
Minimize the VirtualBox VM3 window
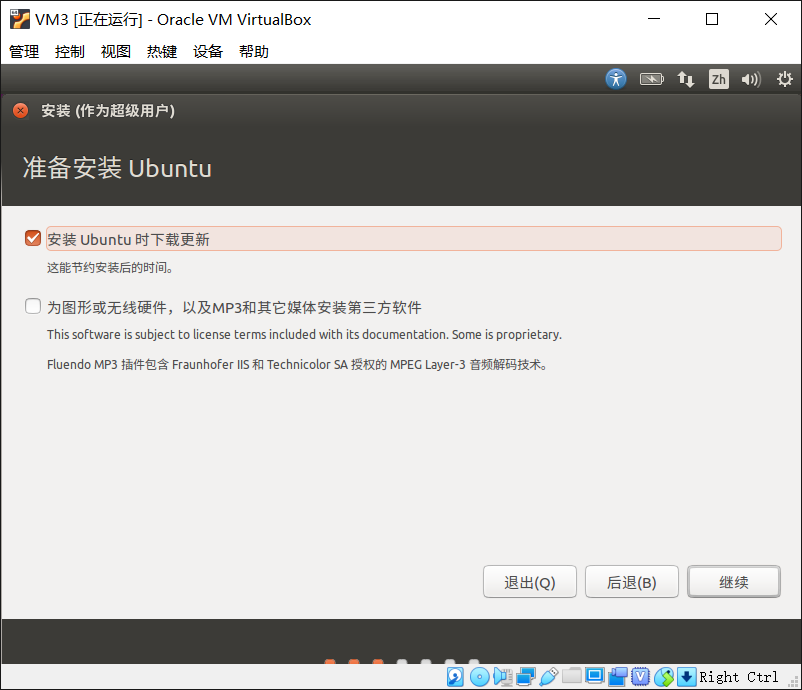point(654,19)
